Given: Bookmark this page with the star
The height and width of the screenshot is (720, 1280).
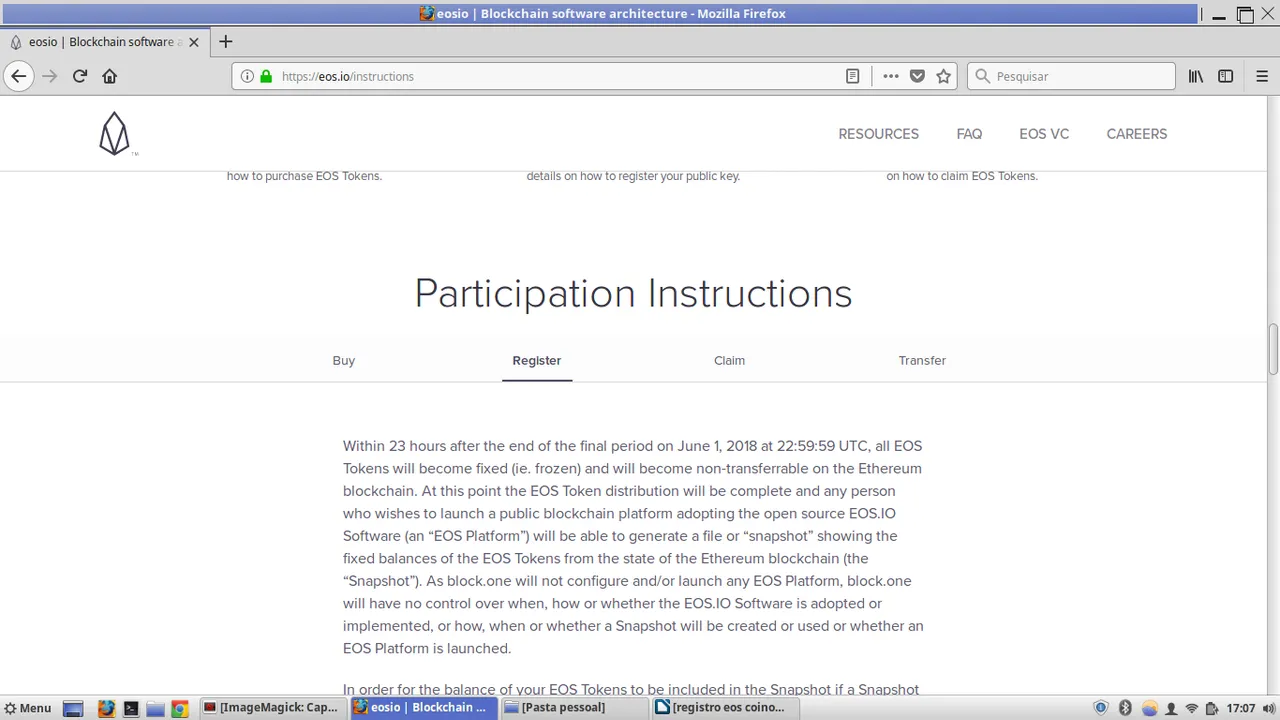Looking at the screenshot, I should click(x=943, y=76).
